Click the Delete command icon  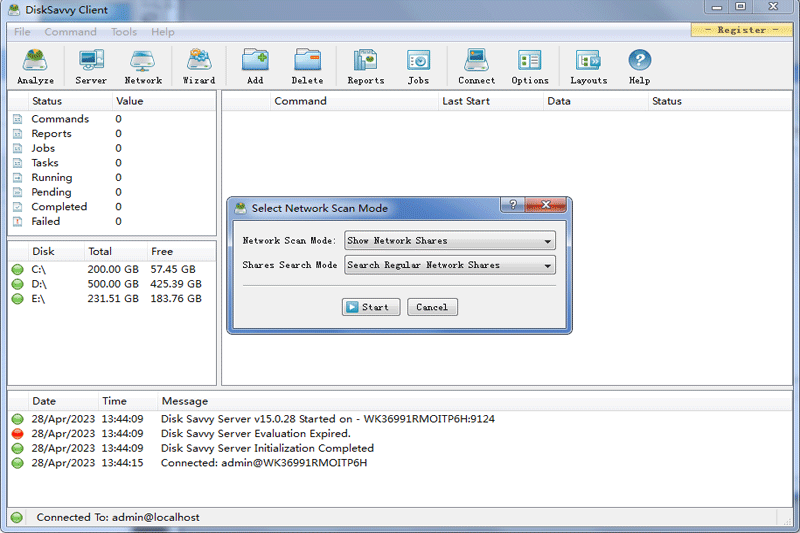(308, 66)
